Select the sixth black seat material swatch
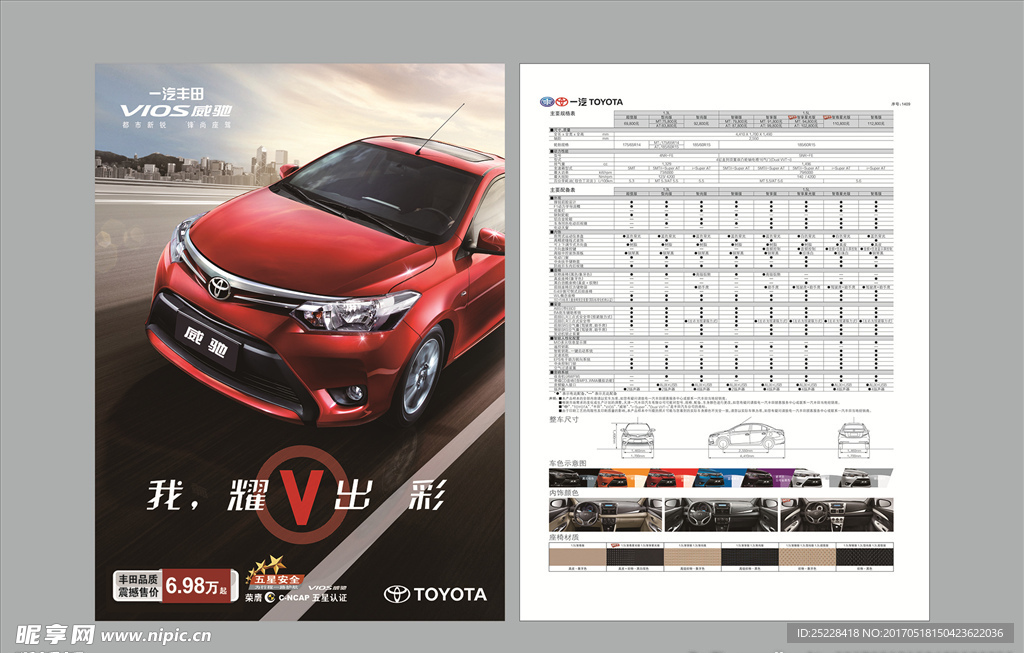The width and height of the screenshot is (1024, 653). (x=865, y=557)
